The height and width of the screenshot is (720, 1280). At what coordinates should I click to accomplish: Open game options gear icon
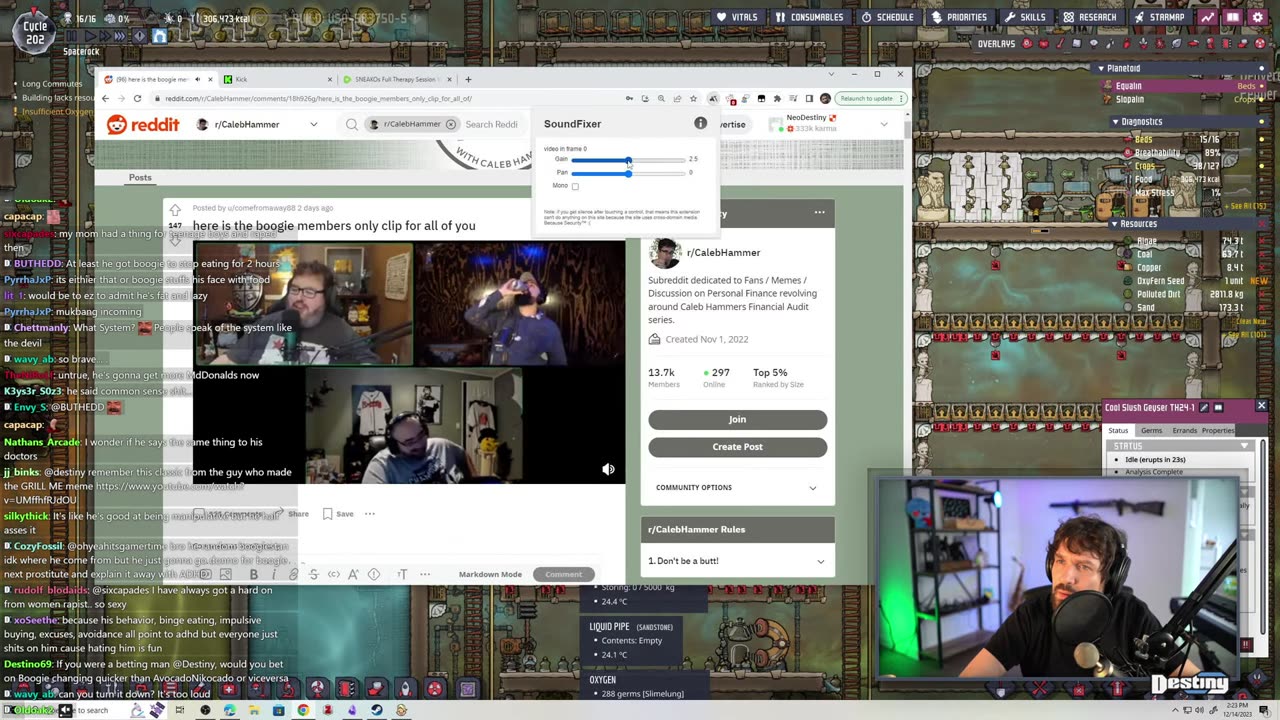1258,17
